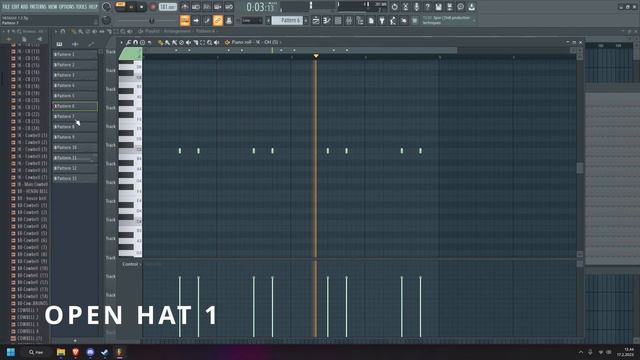The image size is (640, 360).
Task: Open the playlist options menu arrow
Action: 56,31
